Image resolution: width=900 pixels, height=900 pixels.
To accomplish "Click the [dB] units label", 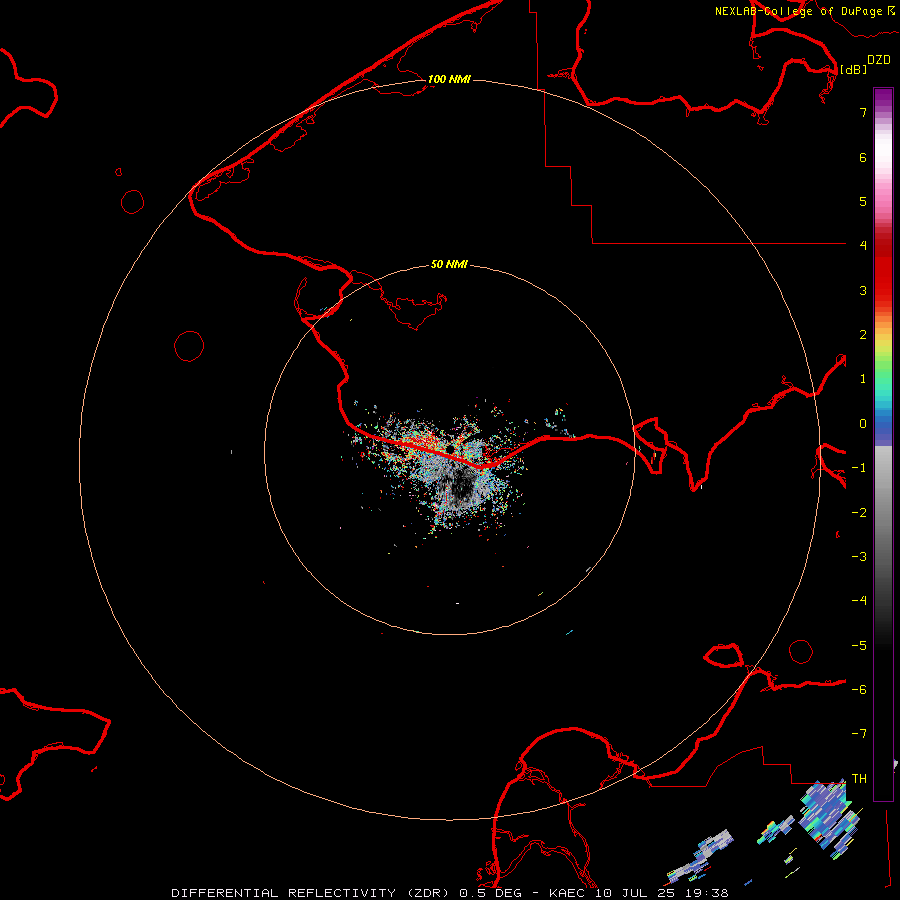I will [x=854, y=69].
